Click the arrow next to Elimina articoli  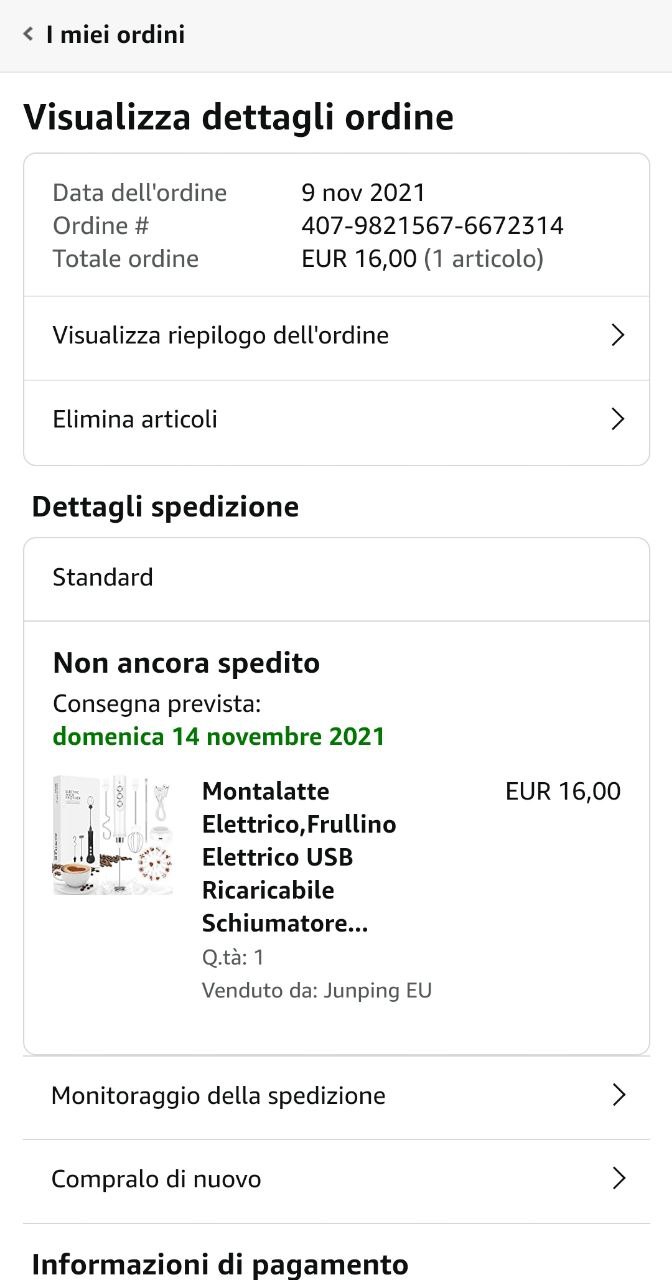coord(617,419)
